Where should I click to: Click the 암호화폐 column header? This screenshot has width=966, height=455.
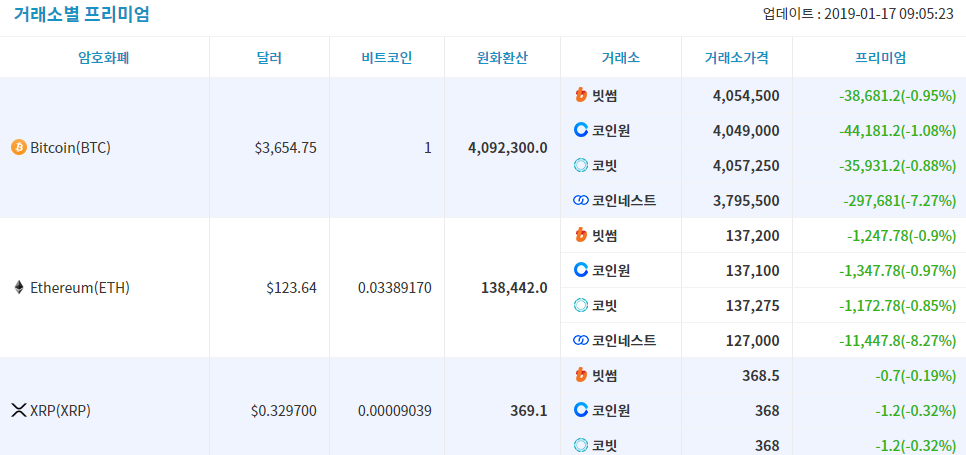[104, 58]
